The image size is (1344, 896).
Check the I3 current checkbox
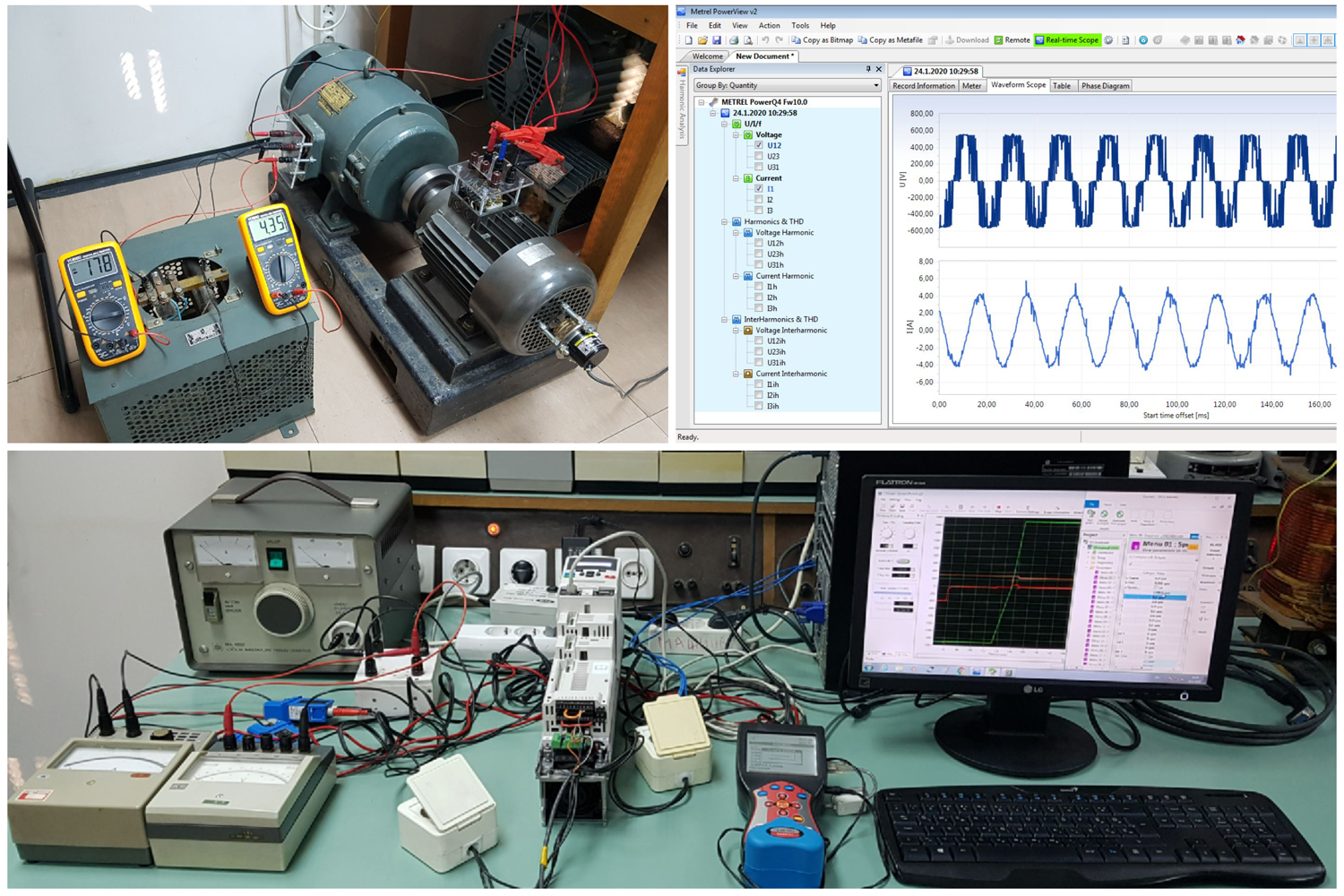pyautogui.click(x=759, y=211)
